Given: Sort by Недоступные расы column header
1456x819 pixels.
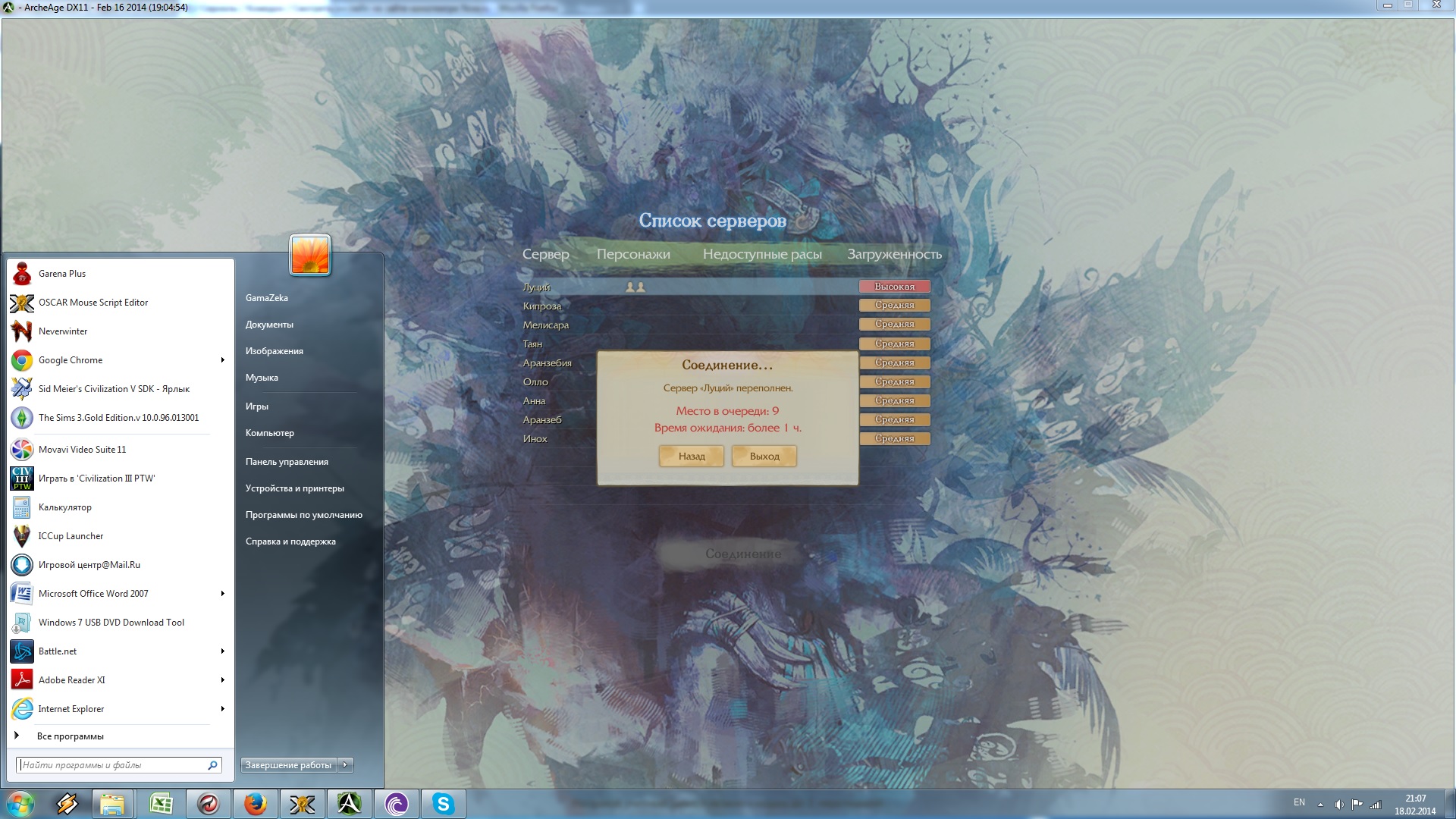Looking at the screenshot, I should coord(762,254).
